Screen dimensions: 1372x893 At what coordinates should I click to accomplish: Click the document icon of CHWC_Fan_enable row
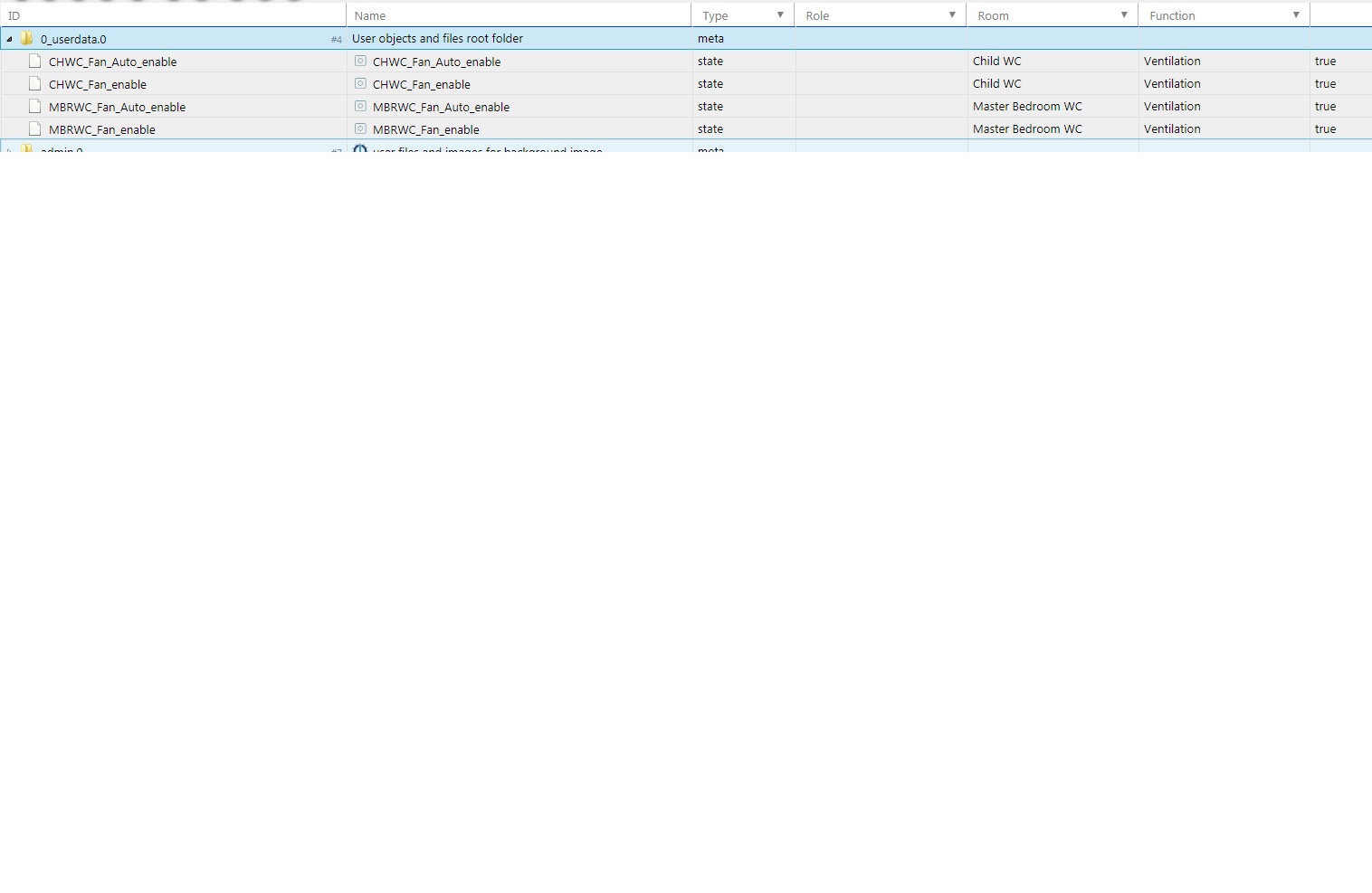(34, 83)
